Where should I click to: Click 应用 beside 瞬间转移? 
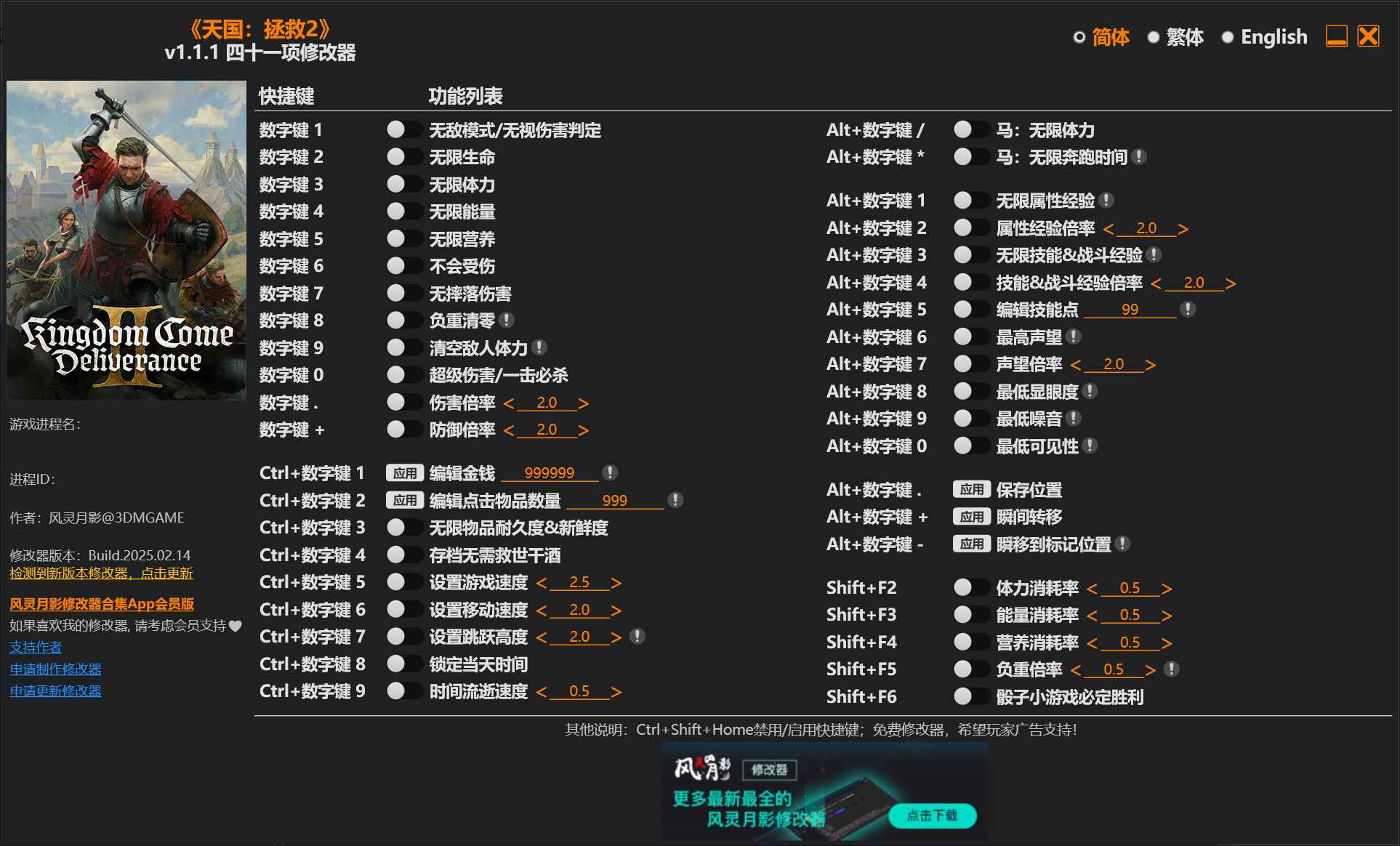coord(971,517)
